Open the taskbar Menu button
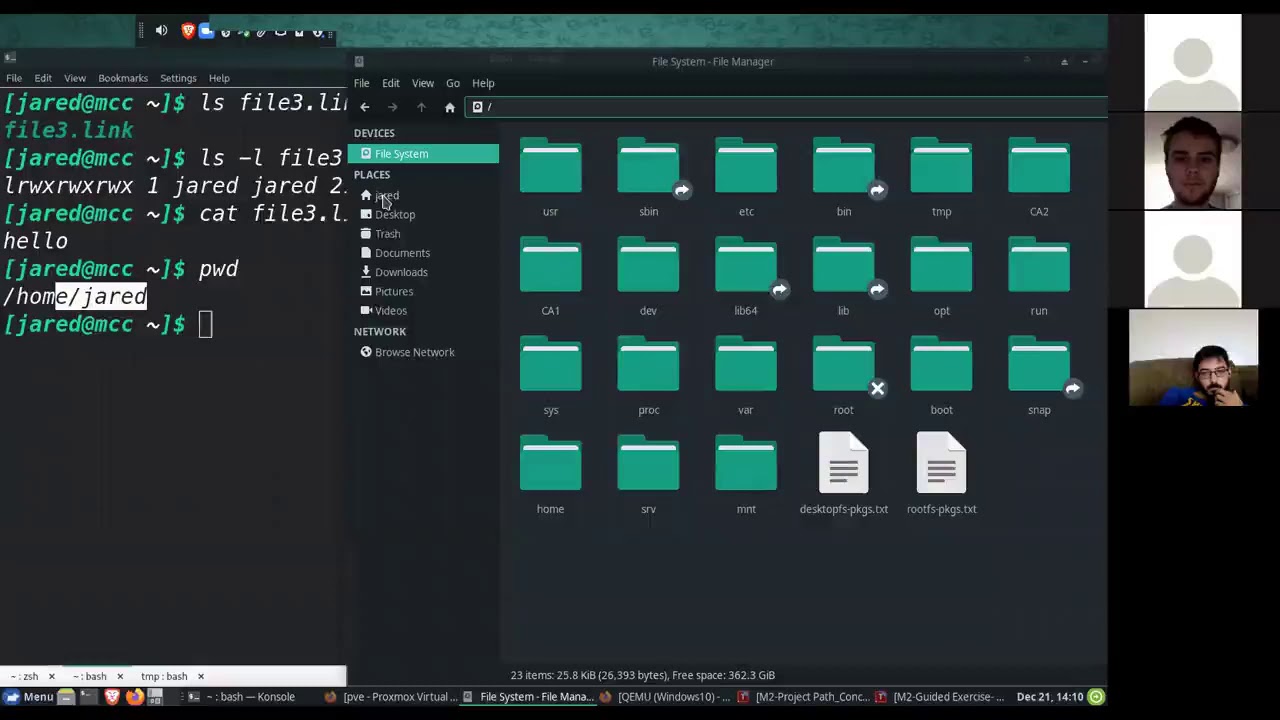The height and width of the screenshot is (720, 1280). [28, 697]
